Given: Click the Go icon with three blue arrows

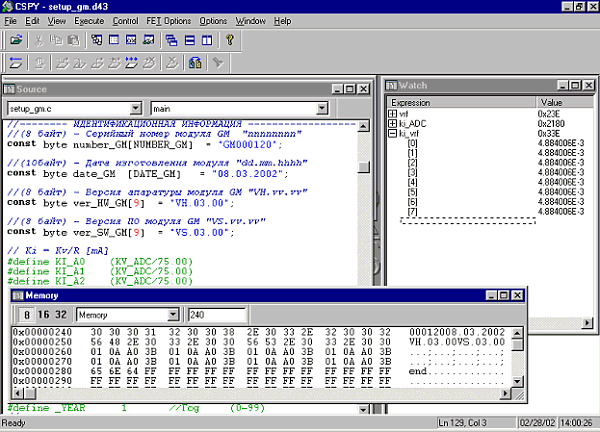Looking at the screenshot, I should tap(131, 63).
